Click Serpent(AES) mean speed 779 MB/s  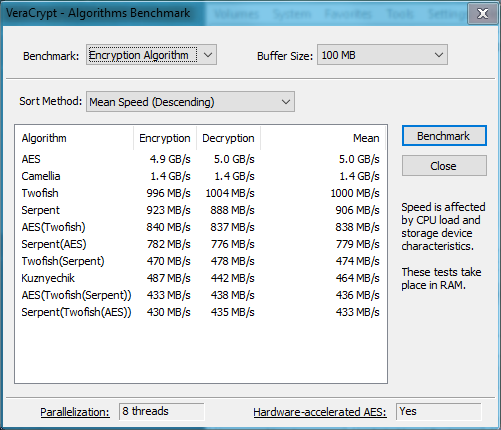(357, 244)
